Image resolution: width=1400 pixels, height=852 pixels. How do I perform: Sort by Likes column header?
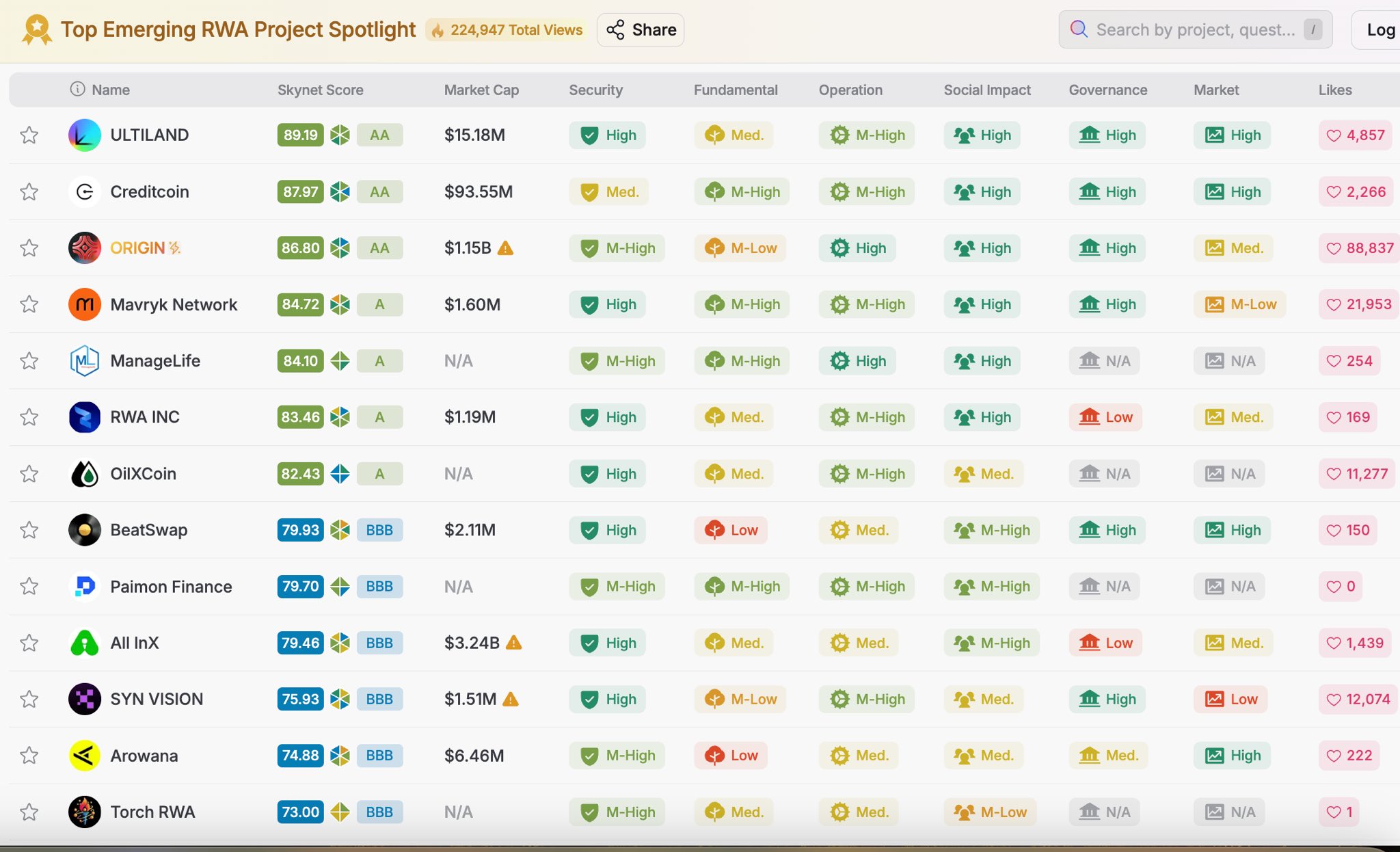(x=1334, y=90)
